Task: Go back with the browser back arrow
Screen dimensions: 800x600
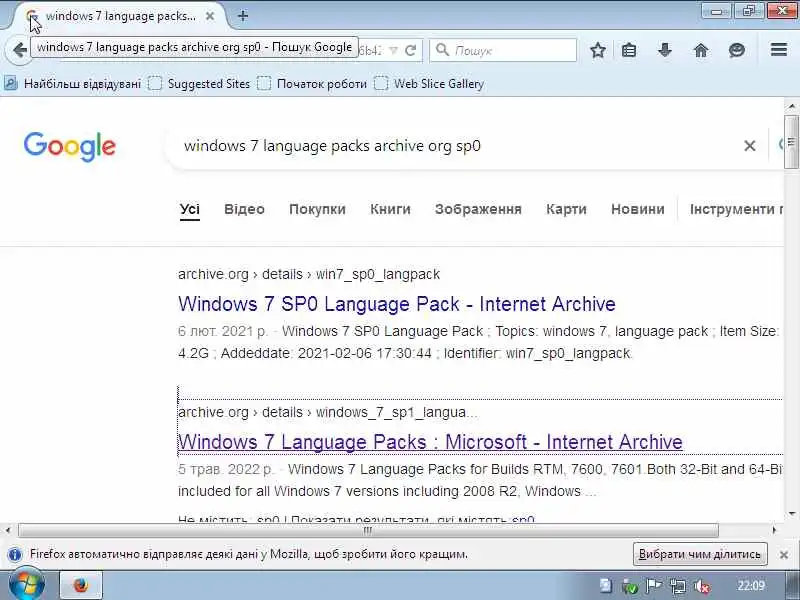Action: tap(19, 50)
